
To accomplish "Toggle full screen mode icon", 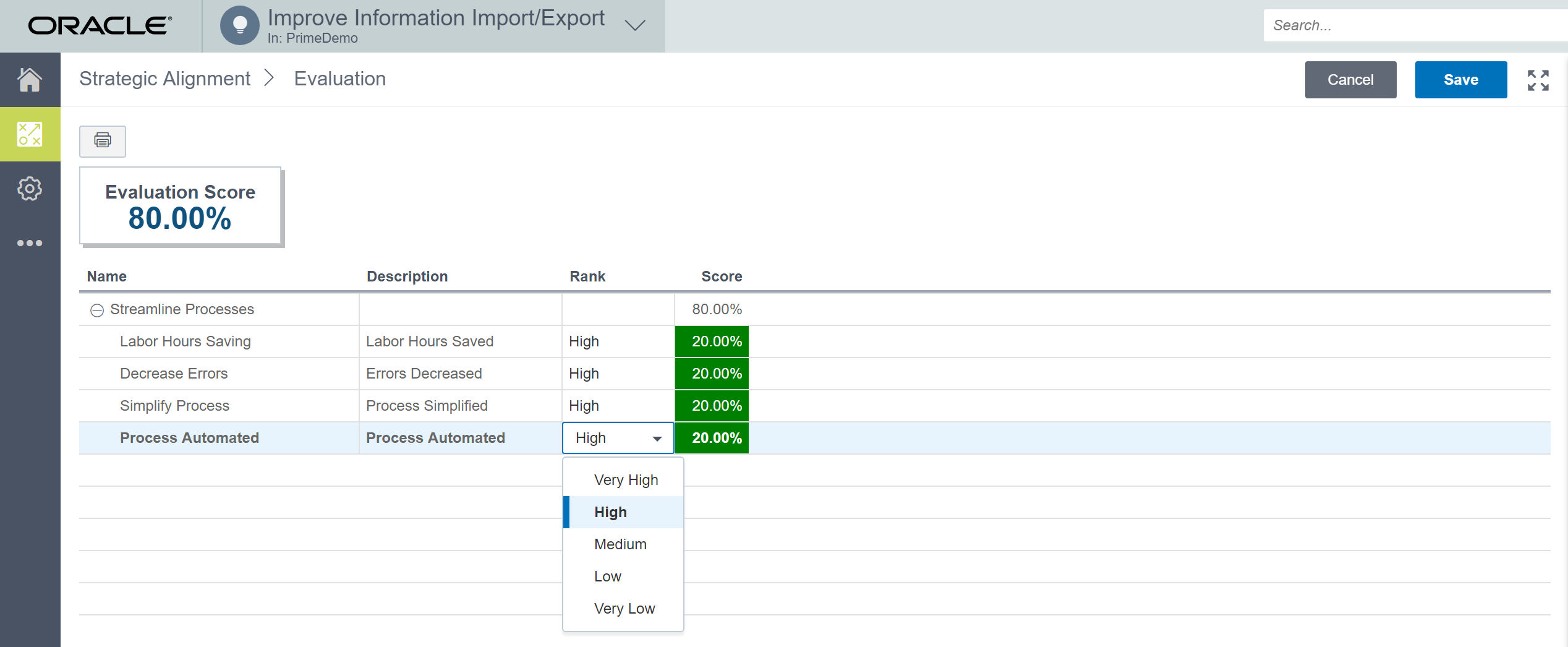I will tap(1538, 80).
